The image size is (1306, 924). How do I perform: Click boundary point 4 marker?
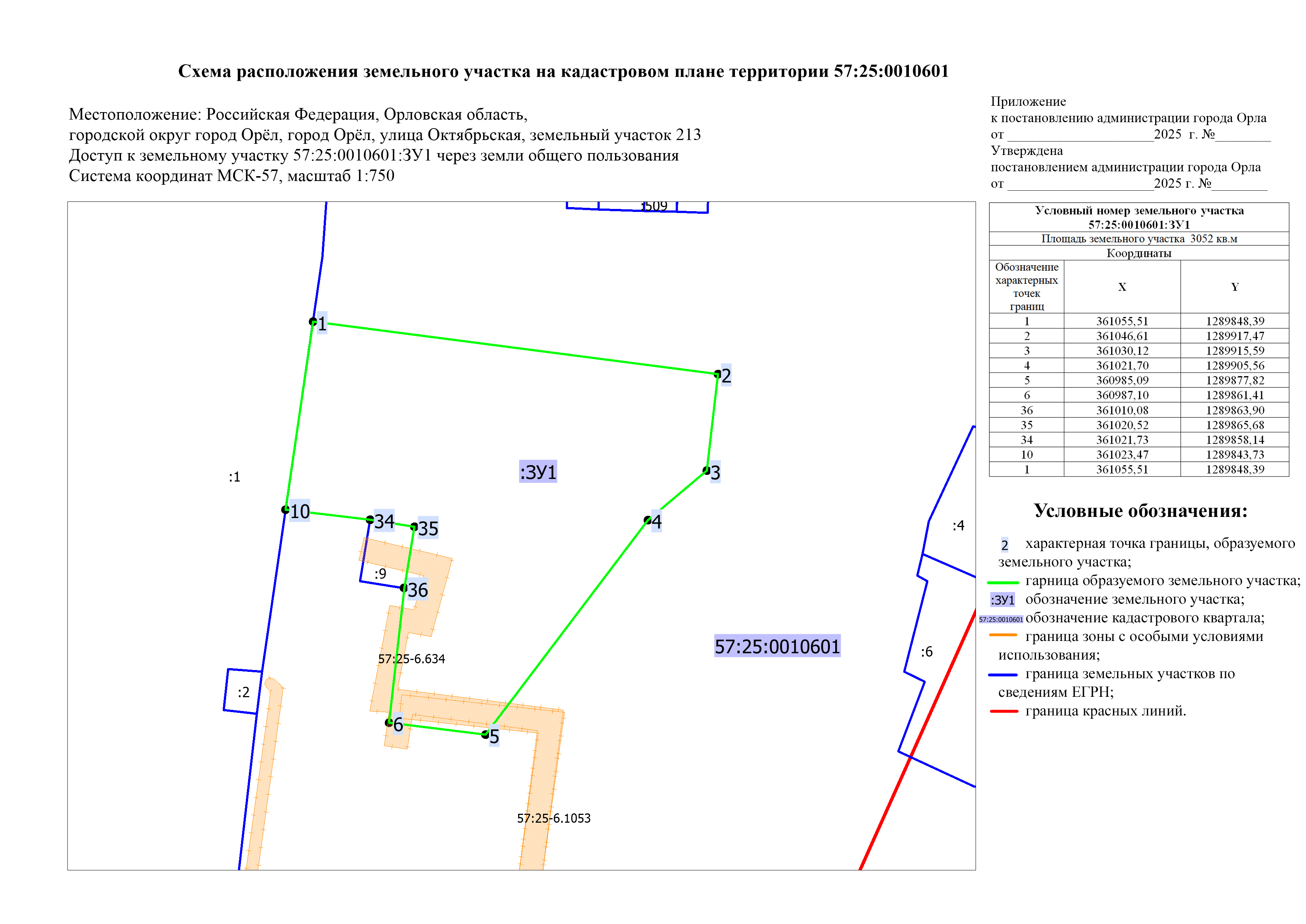pos(647,520)
